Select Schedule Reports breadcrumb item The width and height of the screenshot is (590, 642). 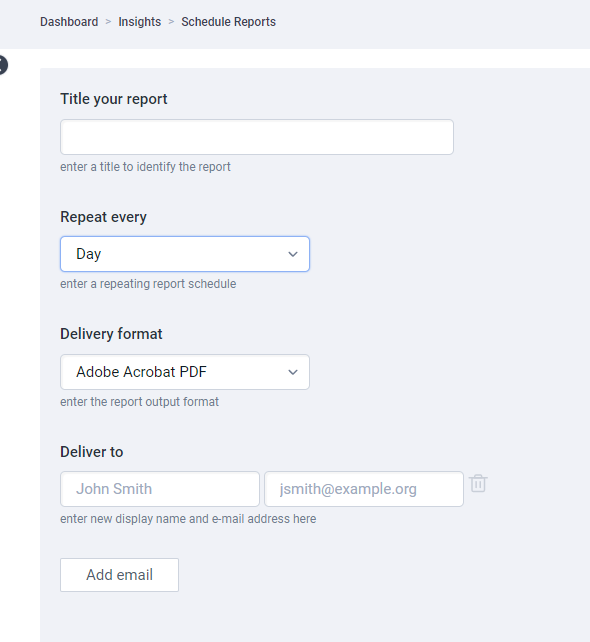click(228, 22)
